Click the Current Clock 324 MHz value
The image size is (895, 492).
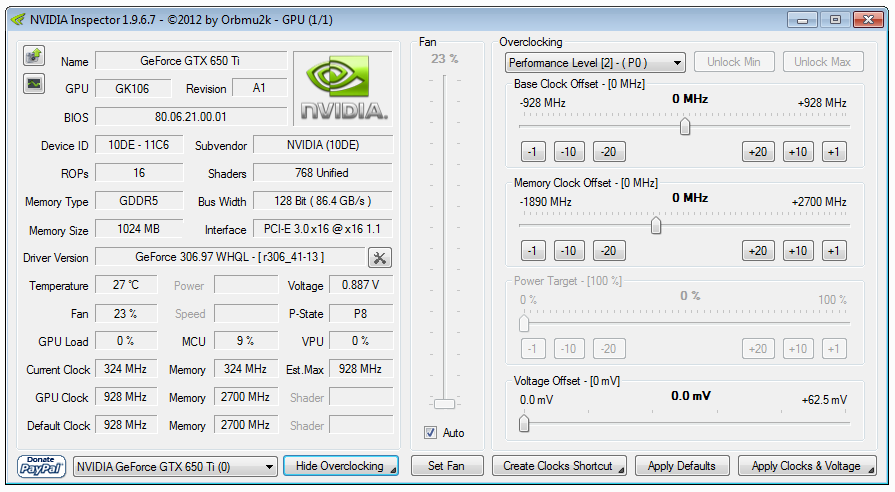coord(126,369)
